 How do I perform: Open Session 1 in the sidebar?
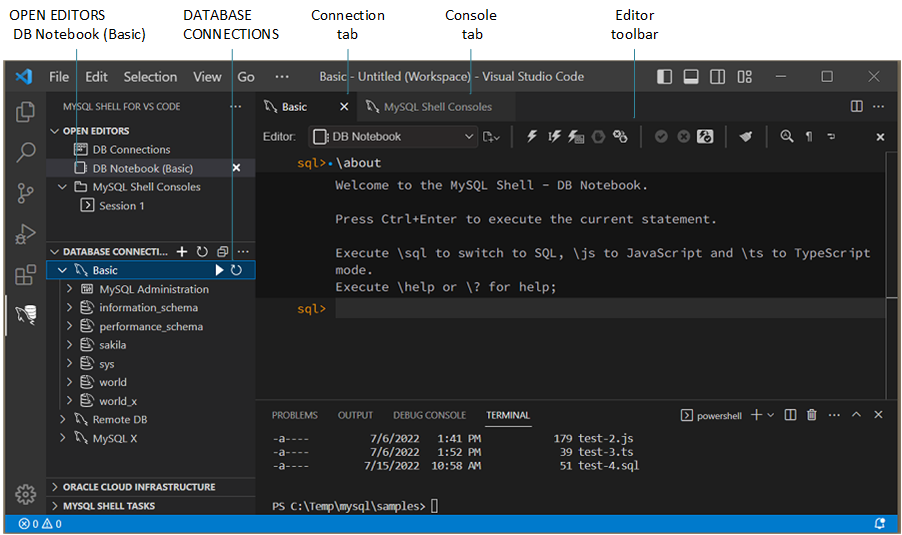coord(121,206)
